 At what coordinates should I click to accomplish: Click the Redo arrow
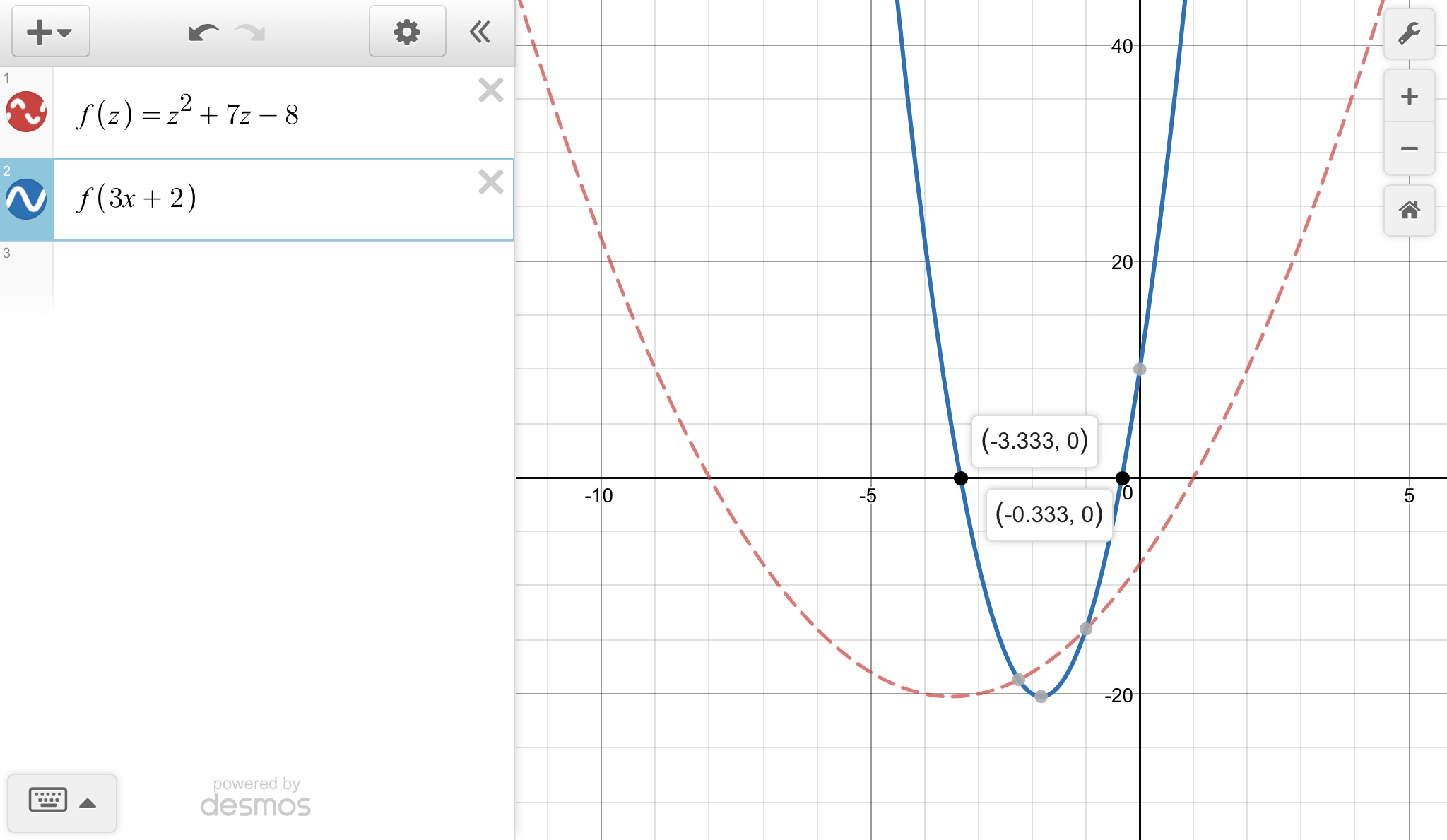250,32
